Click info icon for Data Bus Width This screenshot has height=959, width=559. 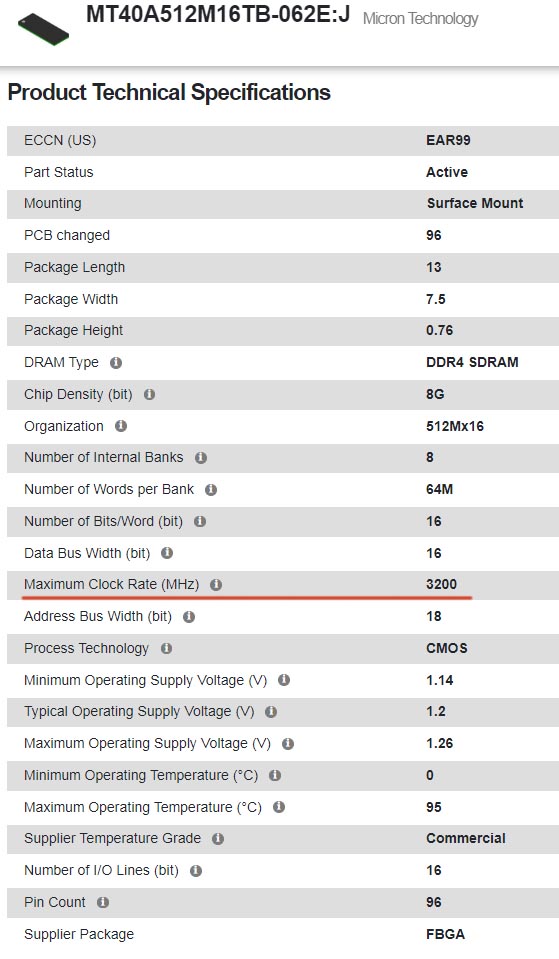pyautogui.click(x=167, y=553)
